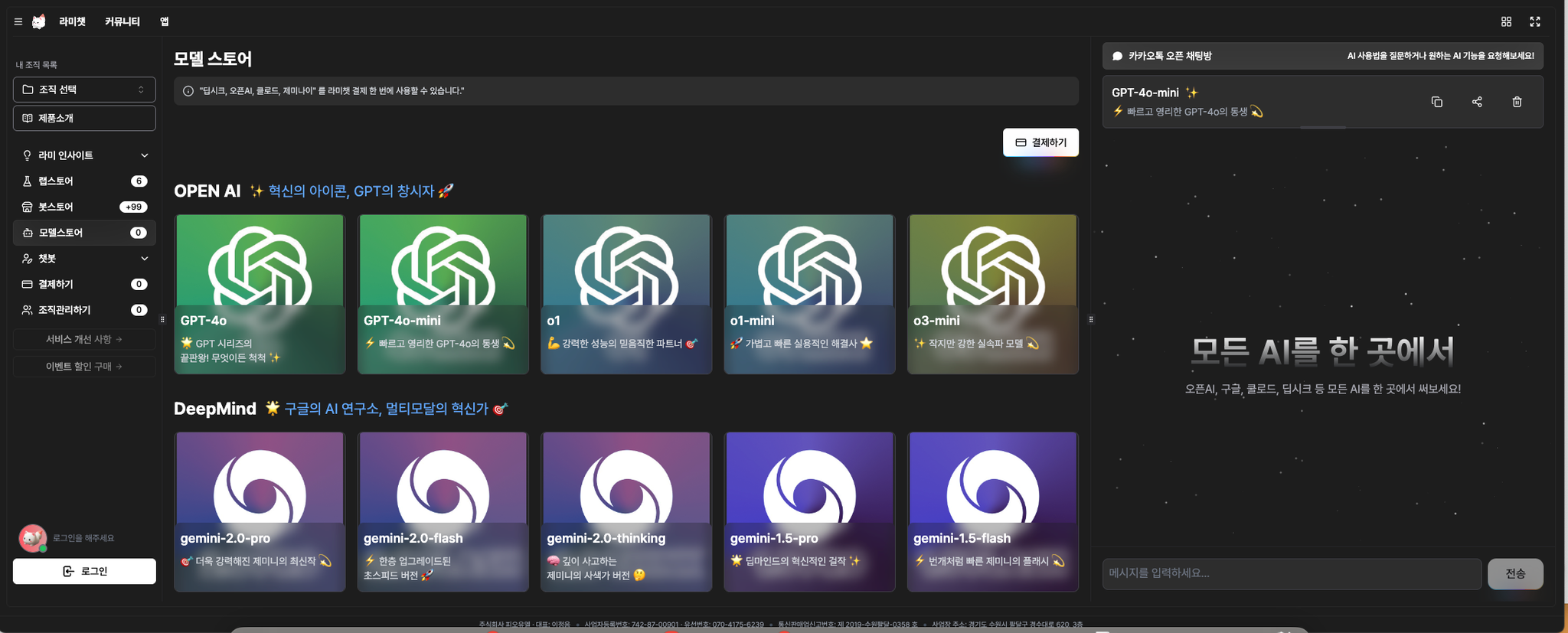Select the o1 model card
Screen dimensions: 1568x633
coord(626,294)
